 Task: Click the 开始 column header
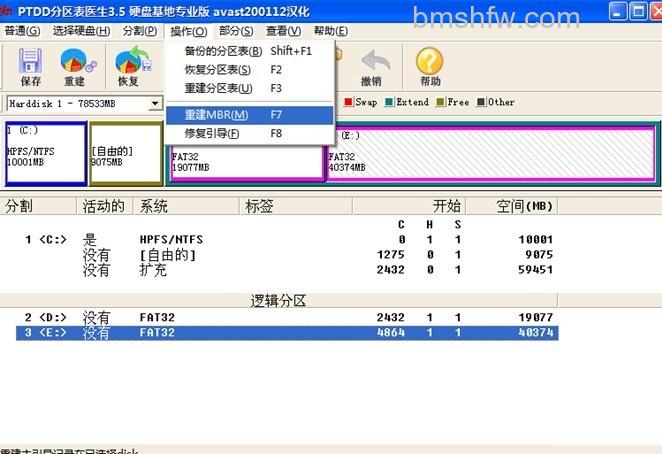(x=409, y=206)
